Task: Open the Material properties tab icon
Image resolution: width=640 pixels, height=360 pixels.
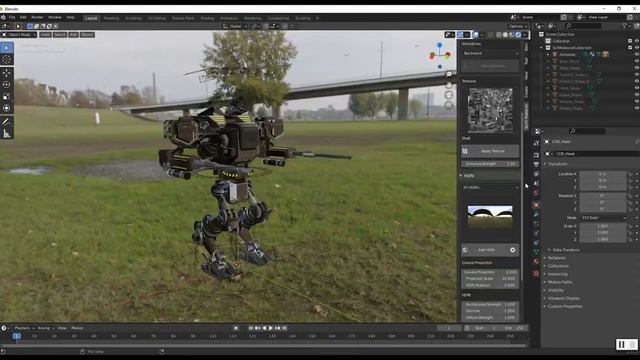Action: (536, 262)
